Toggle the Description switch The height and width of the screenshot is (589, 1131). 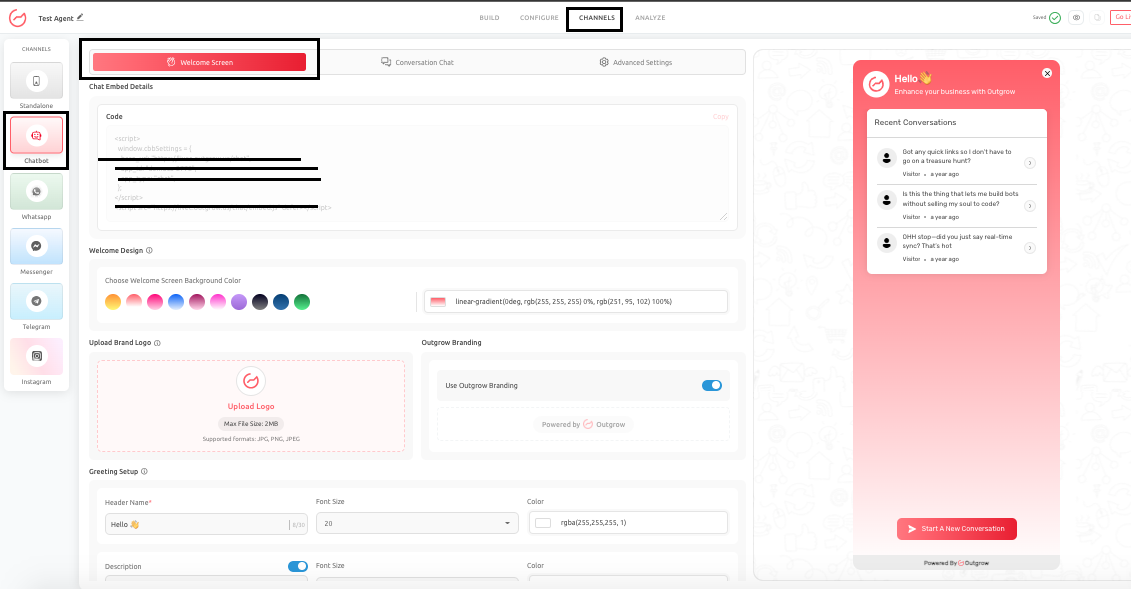[298, 567]
